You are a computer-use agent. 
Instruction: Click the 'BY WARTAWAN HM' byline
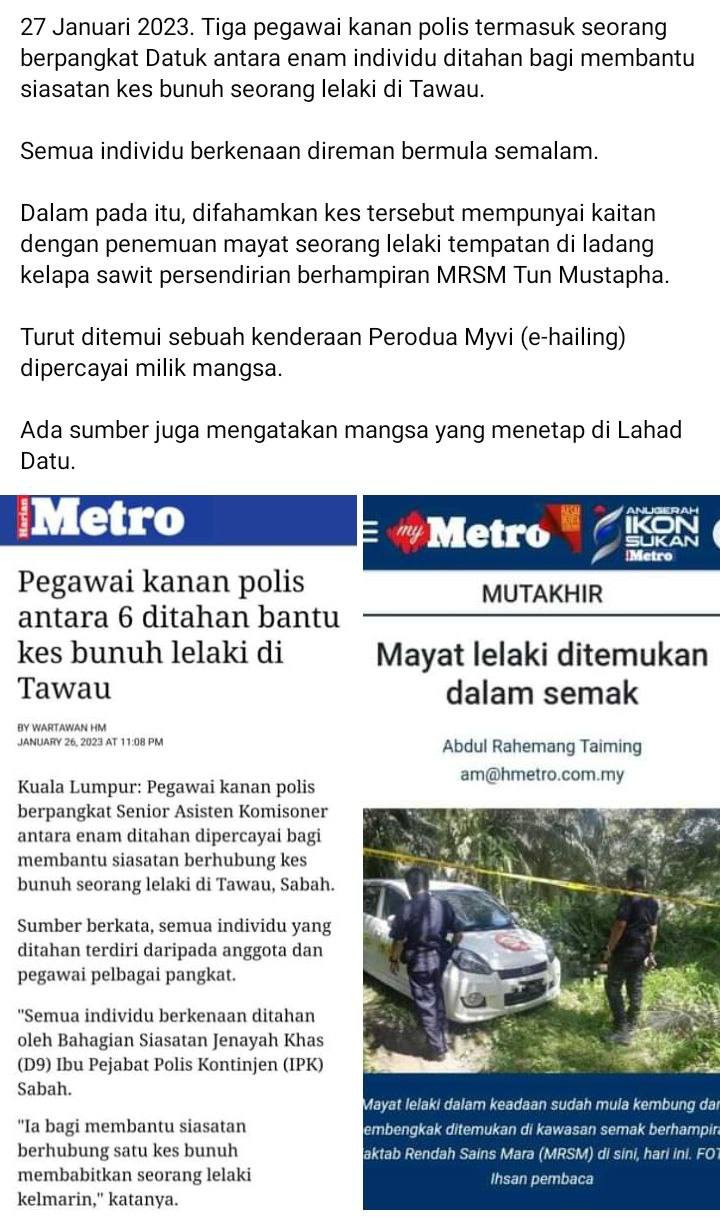click(x=62, y=728)
